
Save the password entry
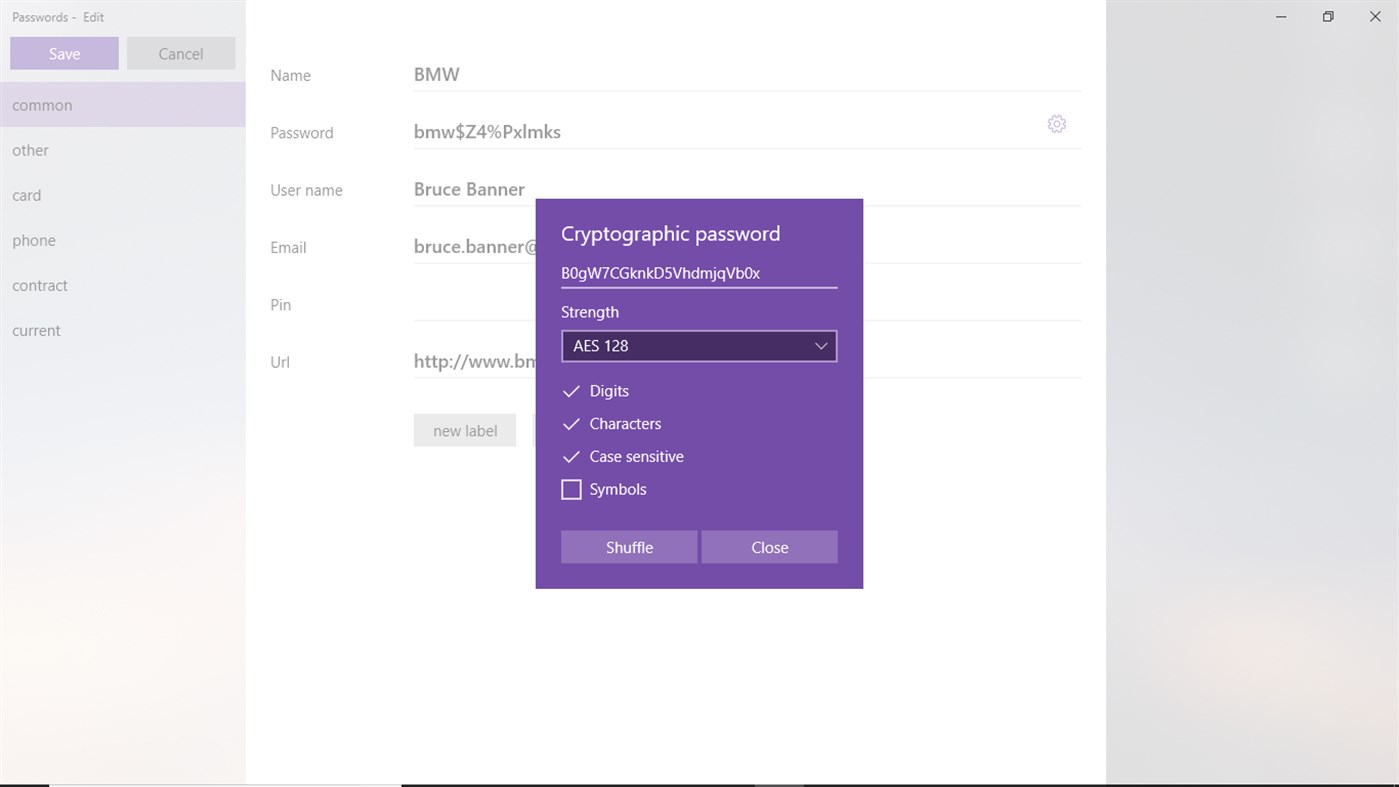64,54
